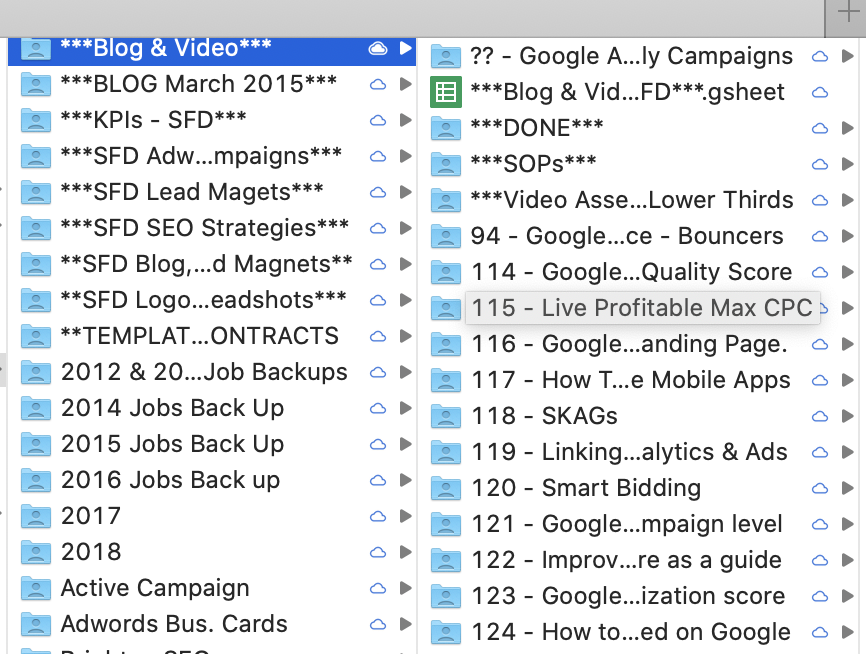Select ***SFD Lead Magets*** folder name
The image size is (866, 654).
point(192,192)
